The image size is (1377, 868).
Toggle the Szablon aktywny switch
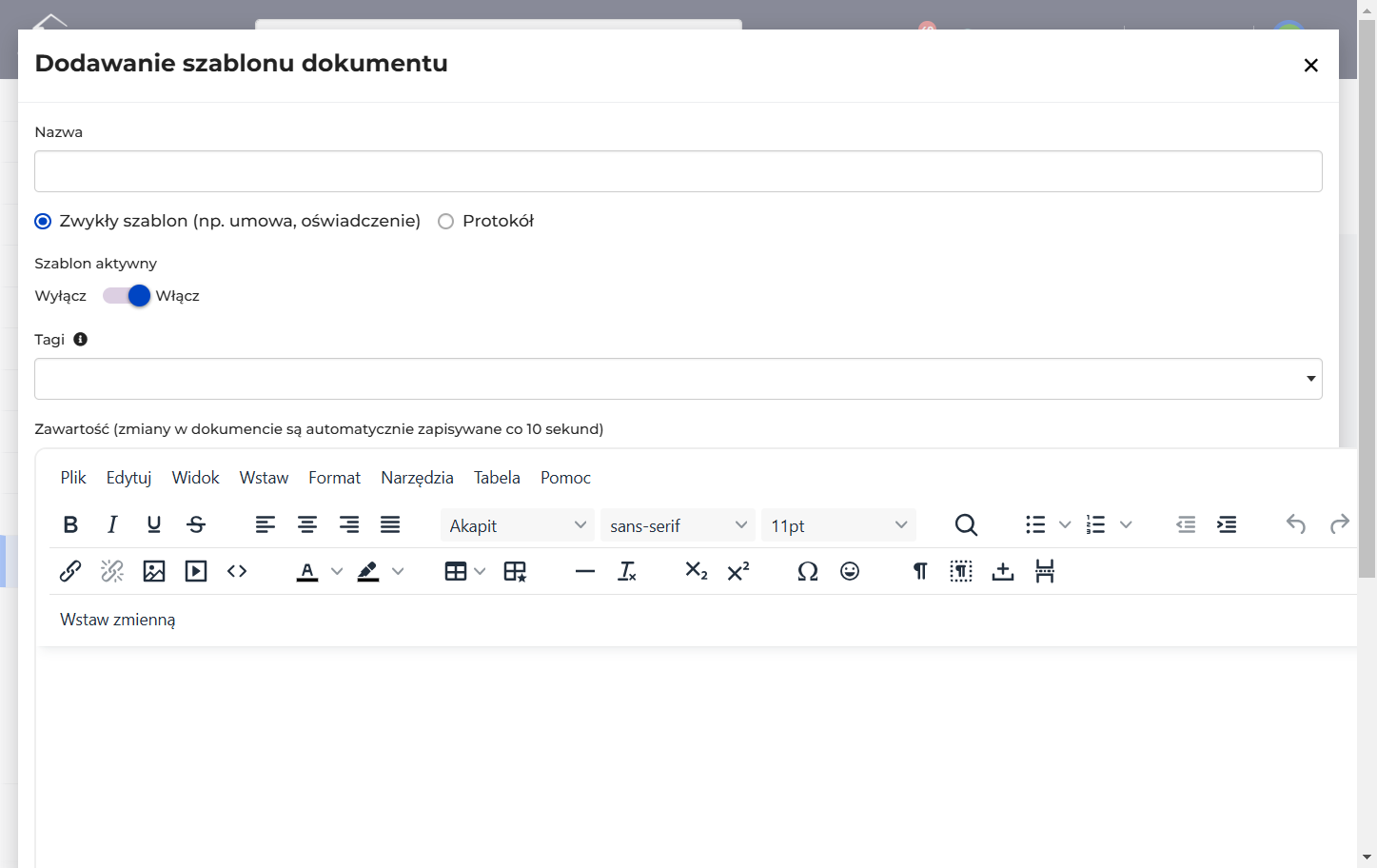(x=127, y=296)
